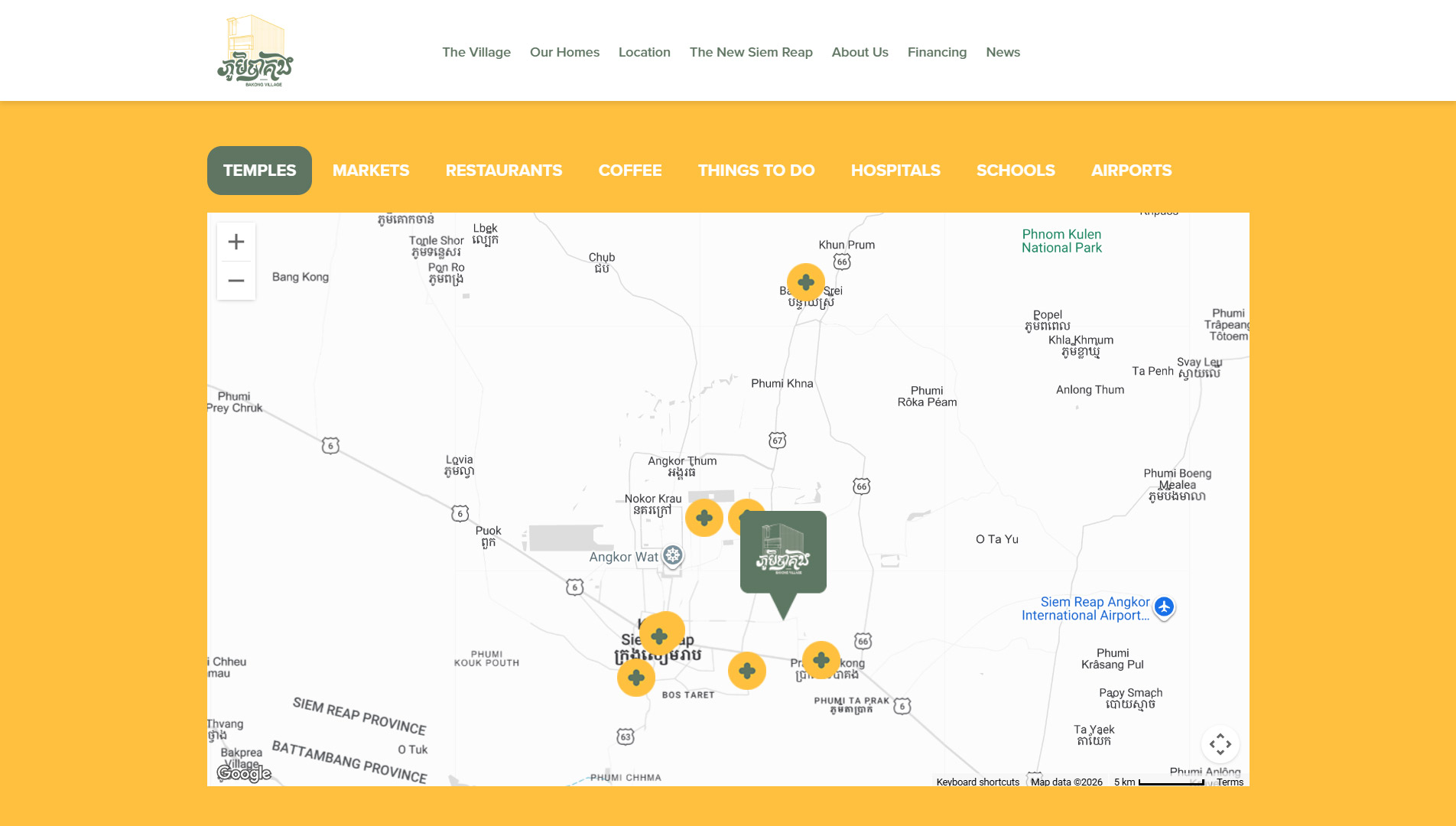Click the map near Phnom Kulen National Park
1456x826 pixels.
point(1061,240)
